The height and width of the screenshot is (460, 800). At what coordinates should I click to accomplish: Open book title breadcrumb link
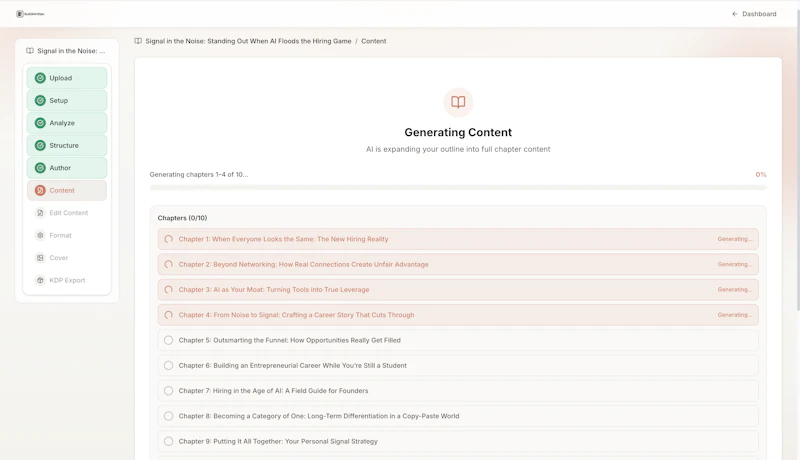click(248, 41)
